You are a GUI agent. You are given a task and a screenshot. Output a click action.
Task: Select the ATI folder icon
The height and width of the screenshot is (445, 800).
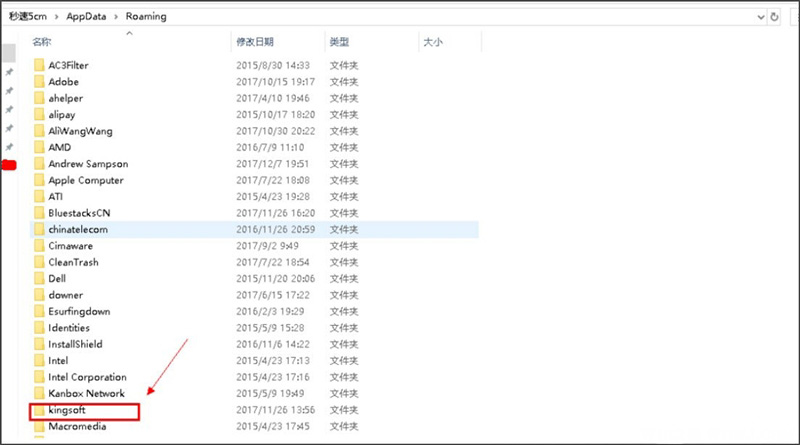(x=39, y=196)
